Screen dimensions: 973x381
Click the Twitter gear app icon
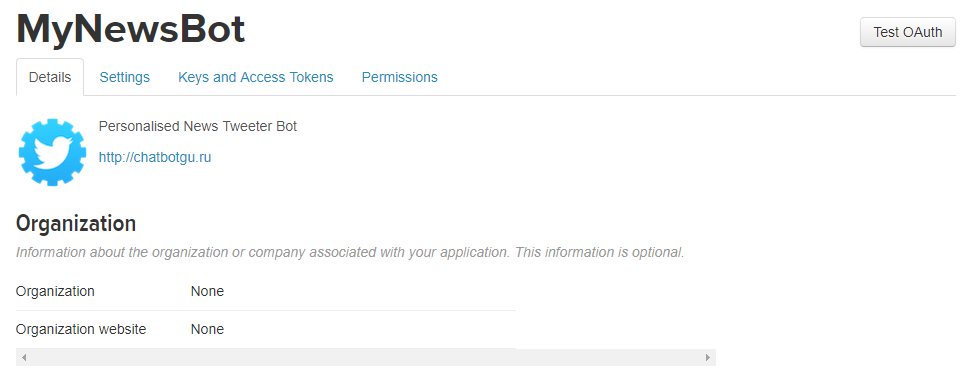(52, 152)
